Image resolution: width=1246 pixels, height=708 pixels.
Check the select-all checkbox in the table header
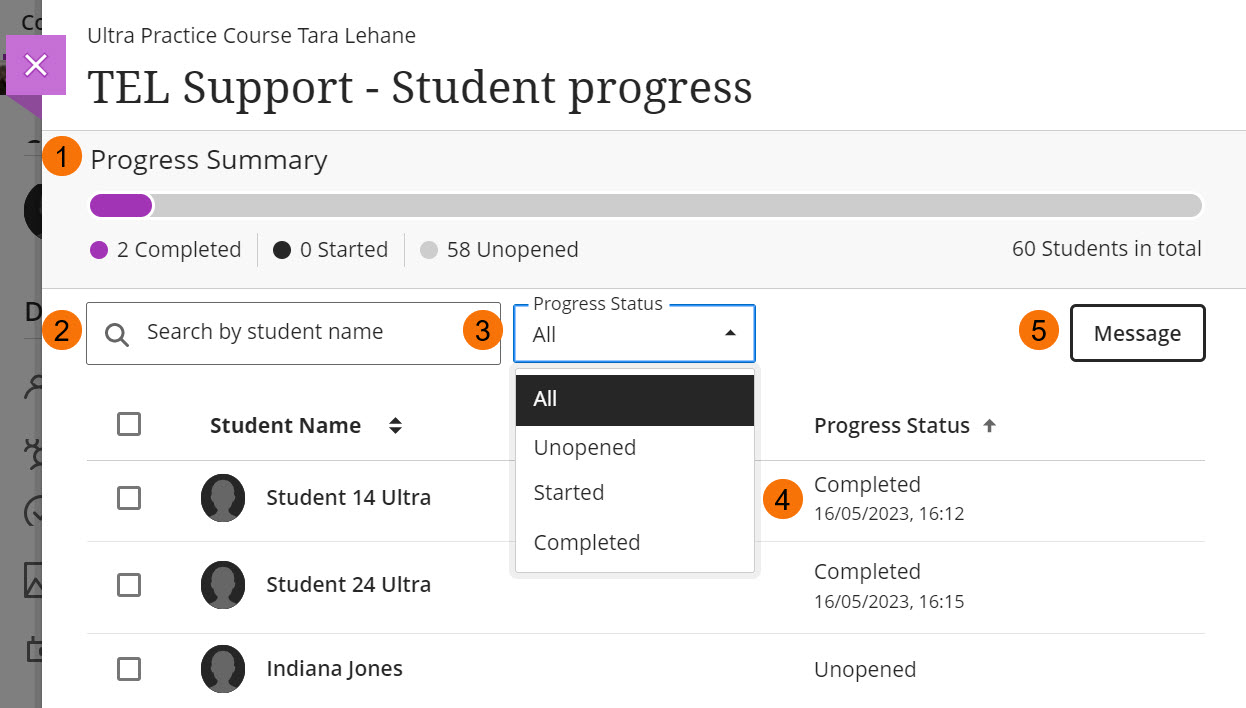coord(129,424)
